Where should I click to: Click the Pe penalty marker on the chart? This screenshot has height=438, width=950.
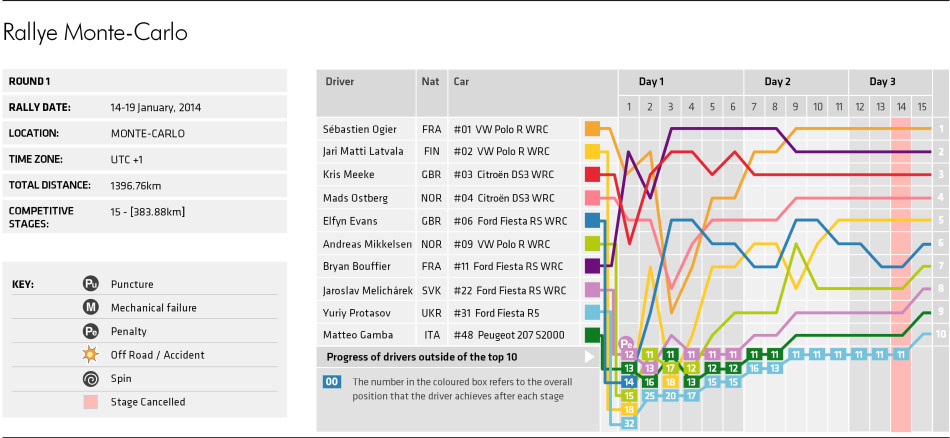pos(626,343)
